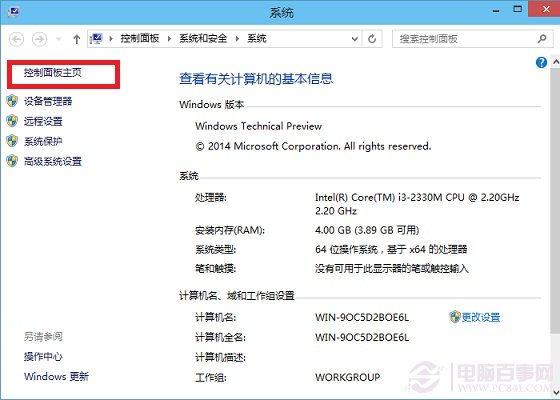Click the Forward navigation arrow

coord(39,39)
